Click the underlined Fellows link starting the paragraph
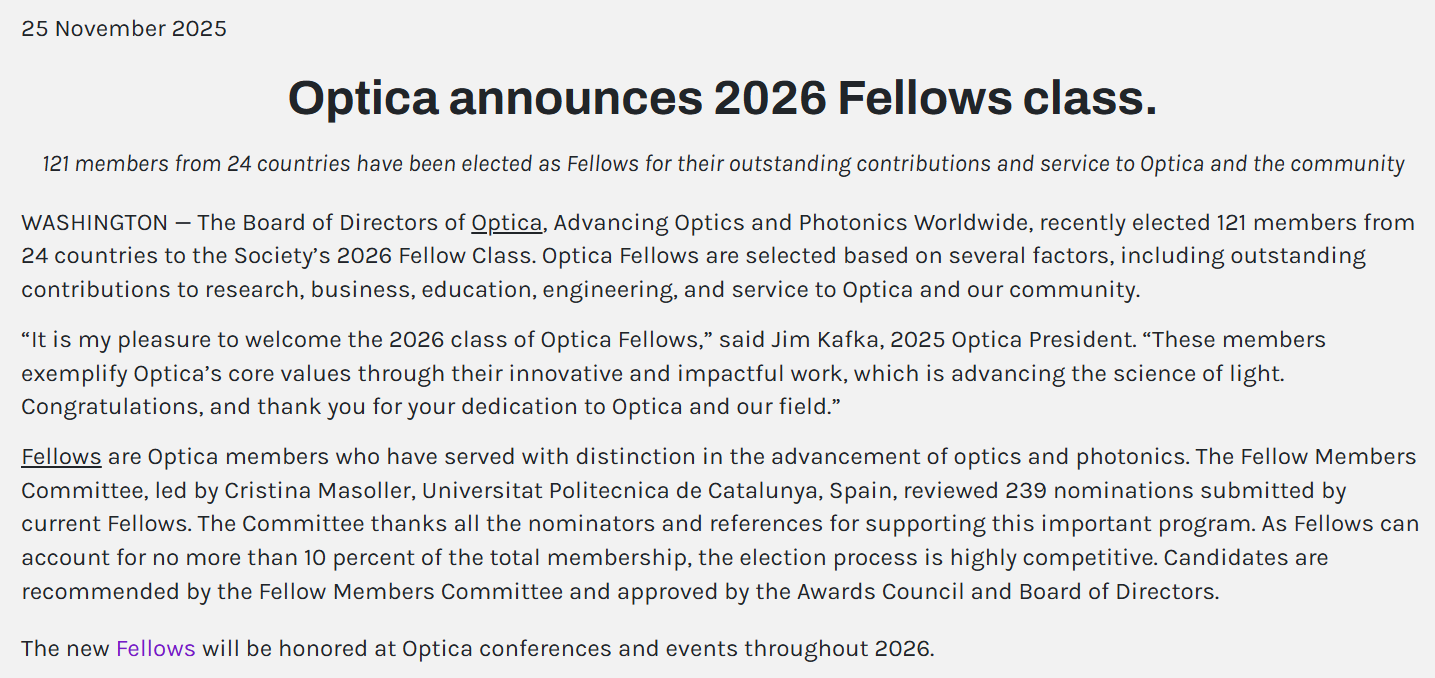The width and height of the screenshot is (1435, 678). [x=61, y=457]
